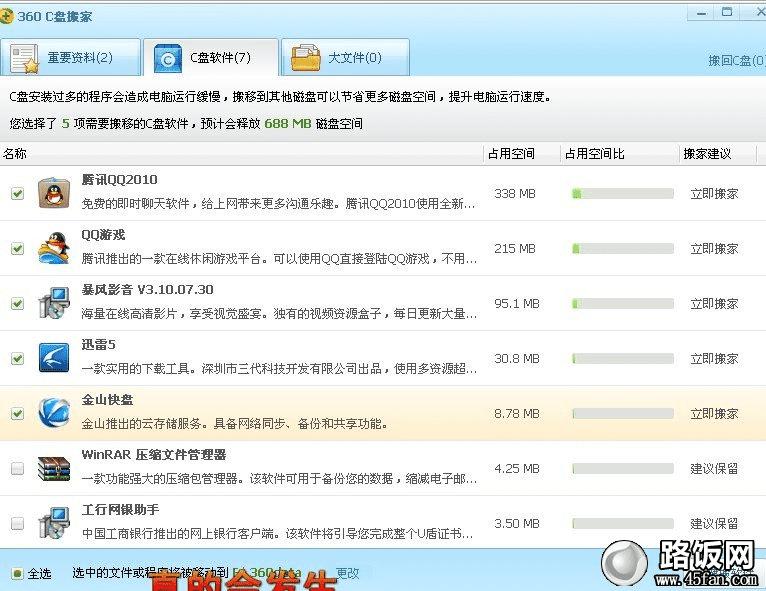This screenshot has height=591, width=766.
Task: Click the QQ游戏 space usage bar
Action: pos(623,249)
